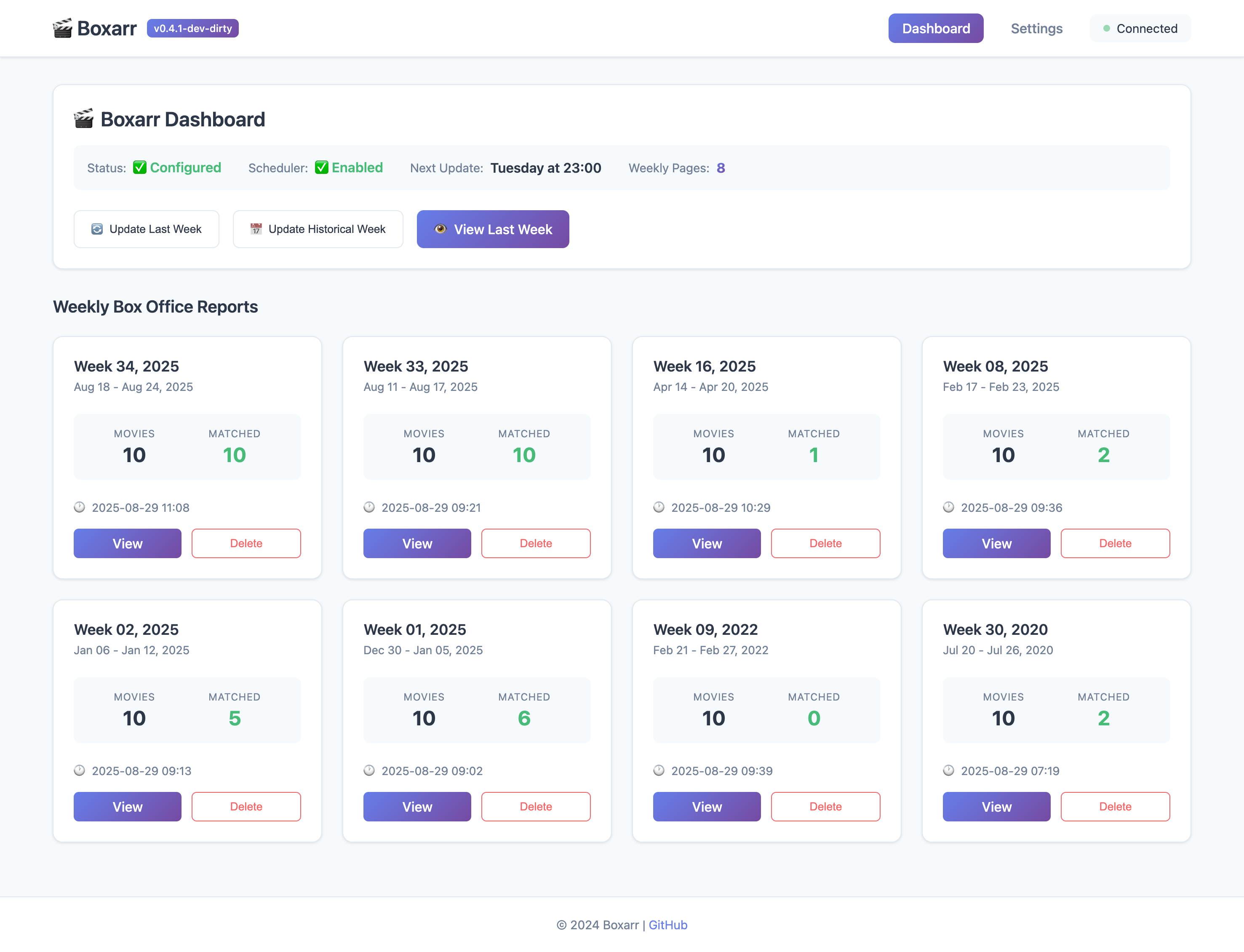Click the calendar icon on Update Historical Week
Screen dimensions: 1244x952
pos(256,229)
